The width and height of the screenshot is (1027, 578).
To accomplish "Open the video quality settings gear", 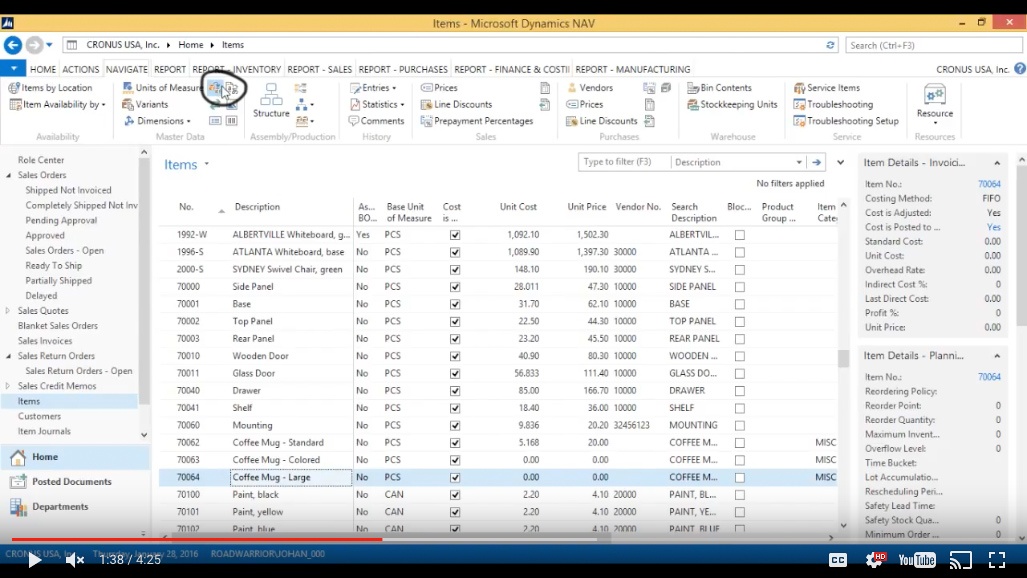I will click(x=874, y=560).
